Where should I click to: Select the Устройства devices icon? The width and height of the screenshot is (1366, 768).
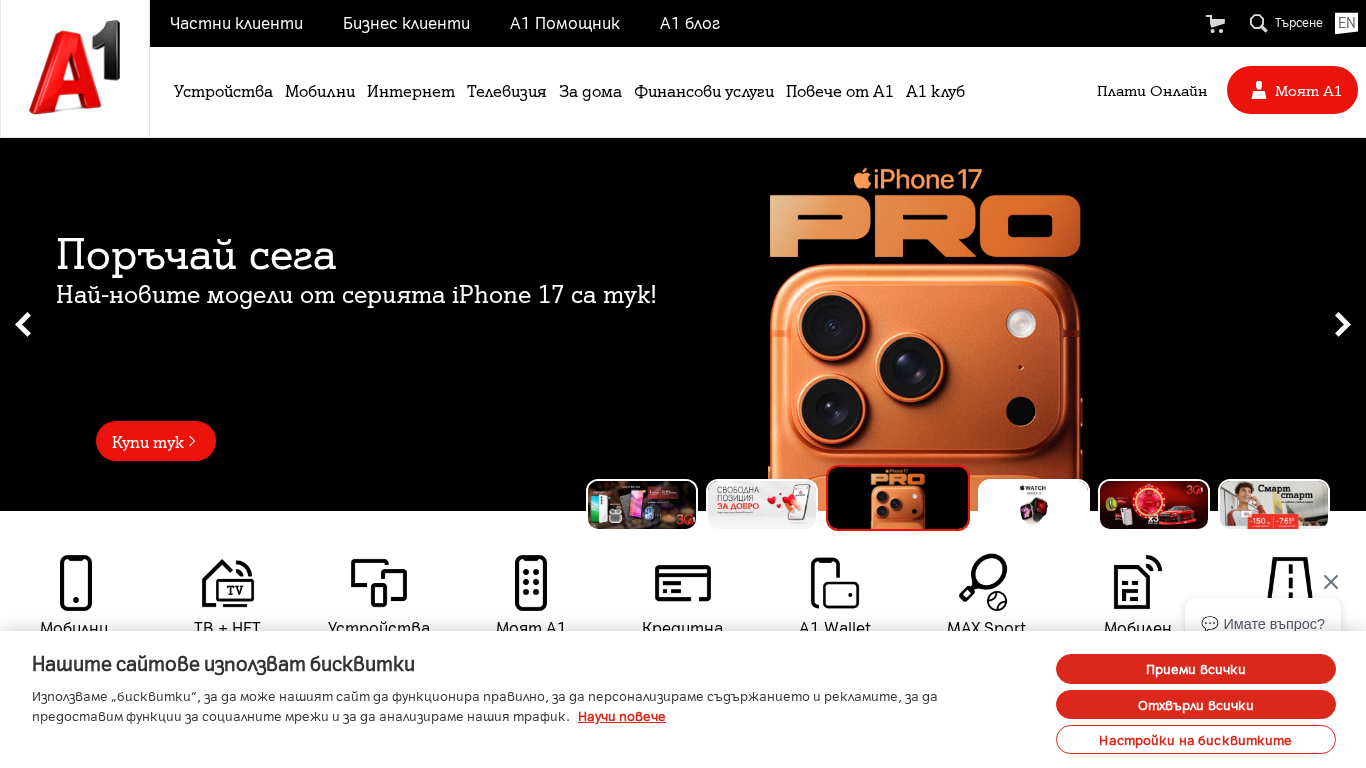pyautogui.click(x=379, y=583)
